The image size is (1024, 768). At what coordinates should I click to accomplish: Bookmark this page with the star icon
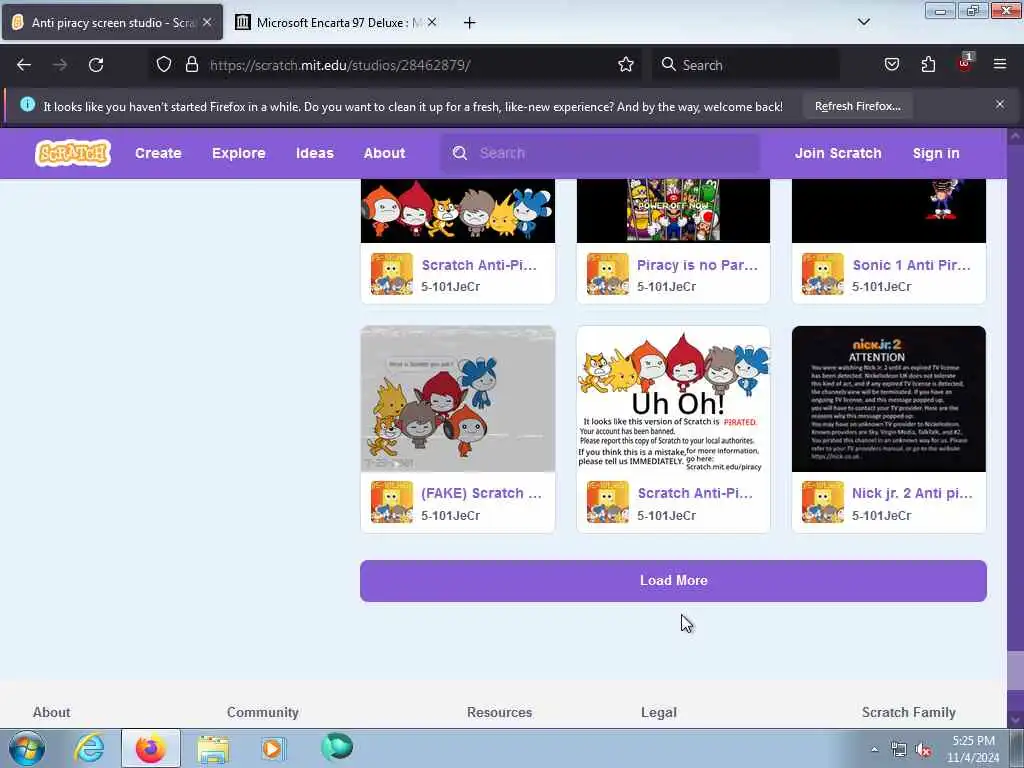tap(626, 64)
